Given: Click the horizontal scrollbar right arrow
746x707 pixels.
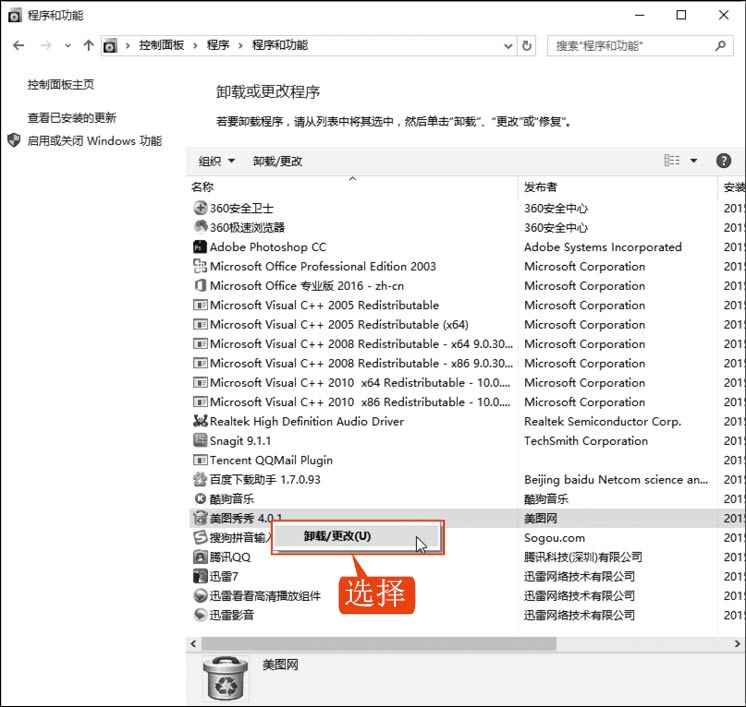Looking at the screenshot, I should 737,644.
